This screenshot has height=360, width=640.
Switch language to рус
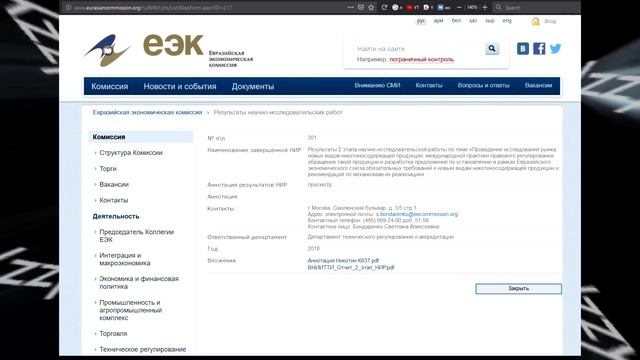point(421,21)
